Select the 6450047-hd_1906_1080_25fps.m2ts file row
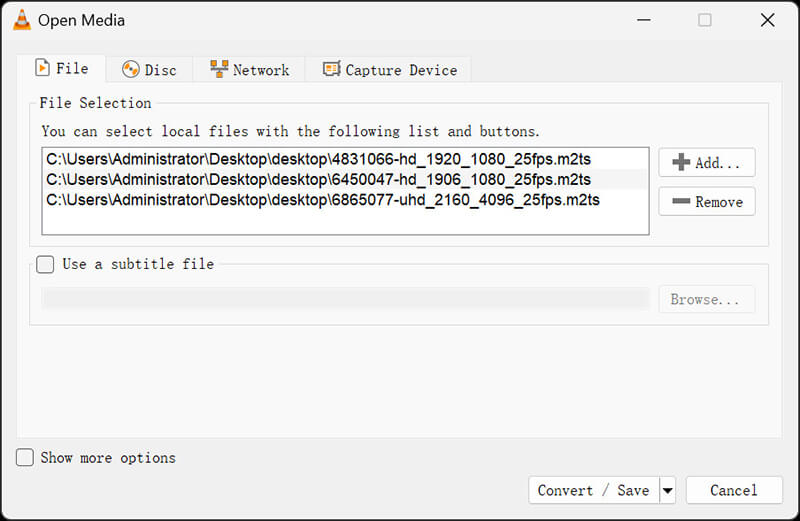The image size is (800, 521). coord(345,180)
